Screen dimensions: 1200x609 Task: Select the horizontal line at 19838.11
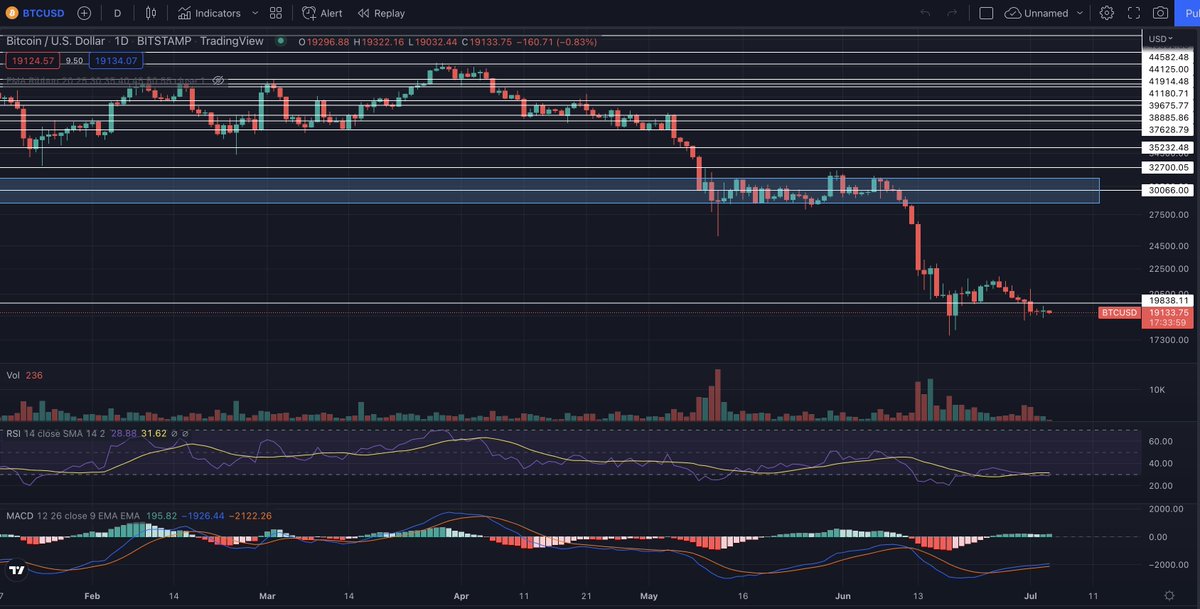(570, 303)
